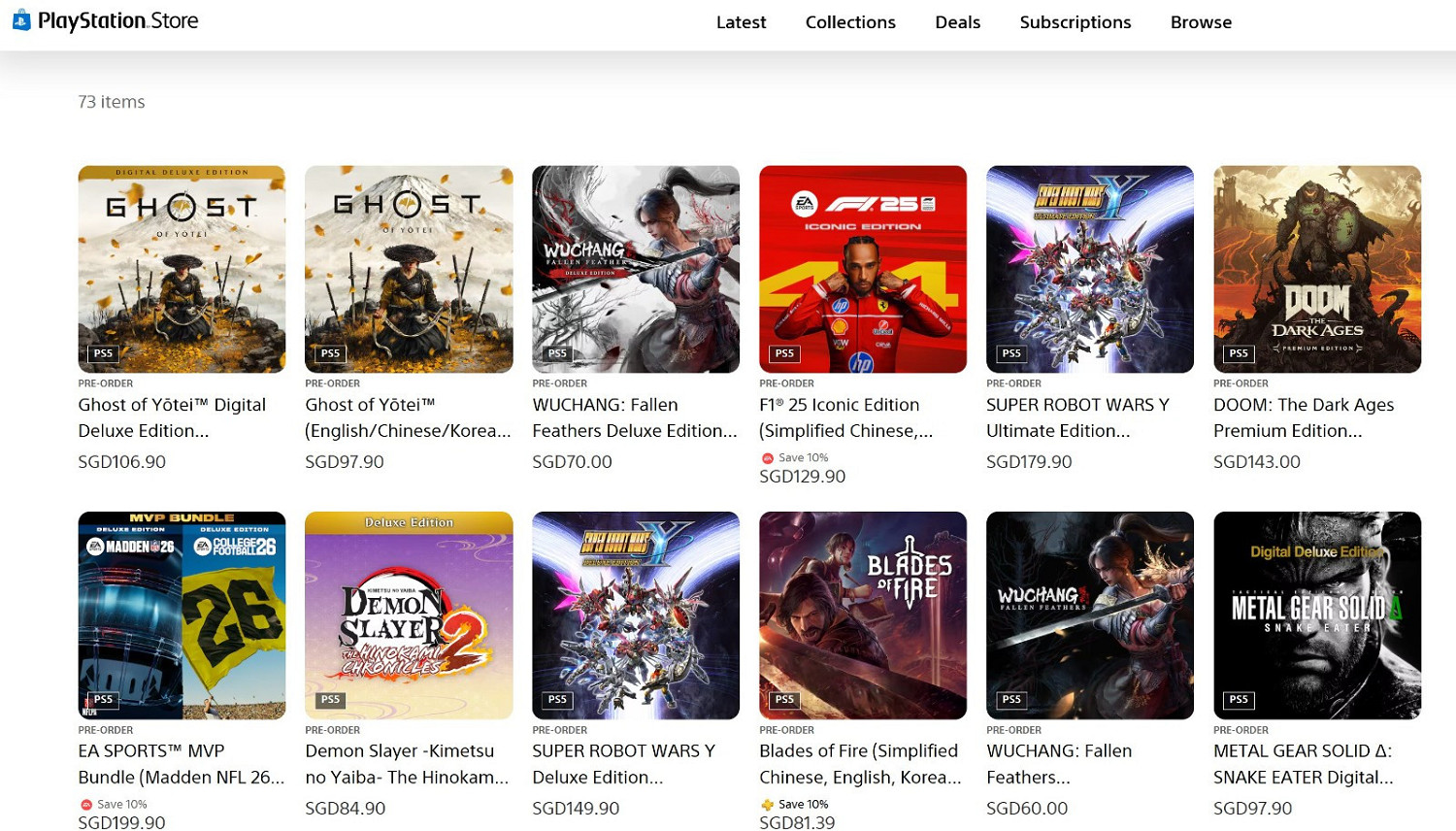Image resolution: width=1456 pixels, height=831 pixels.
Task: Select the F1 25 Iconic Edition cover art
Action: click(862, 269)
